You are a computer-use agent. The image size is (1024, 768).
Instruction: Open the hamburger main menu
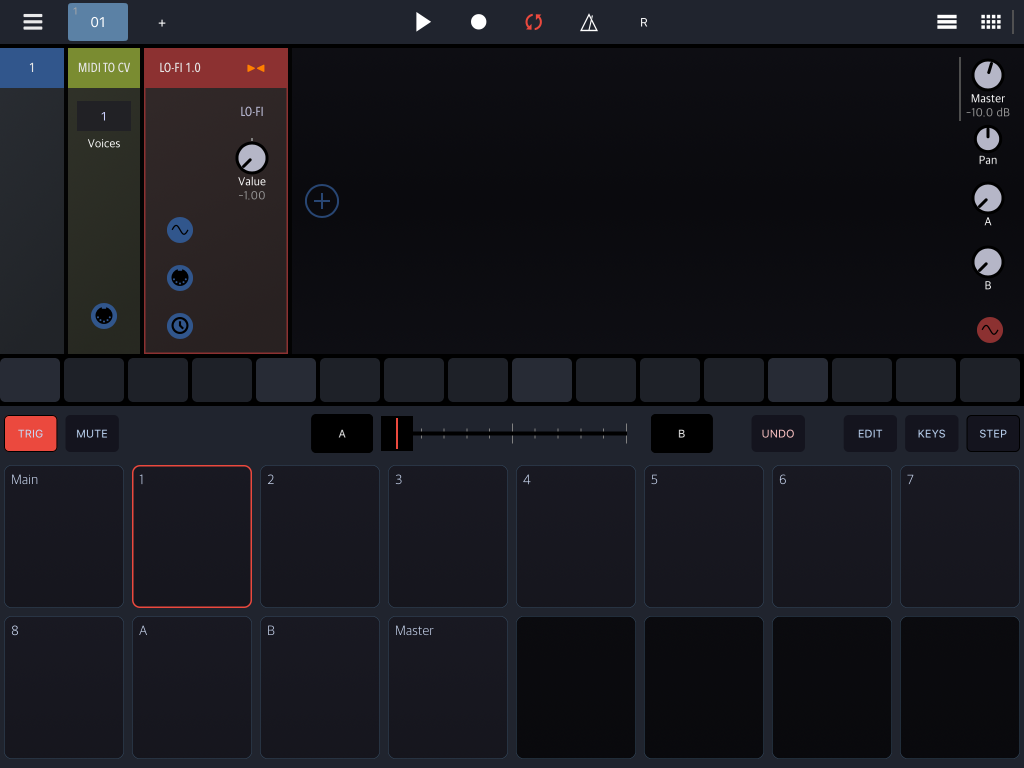coord(33,22)
